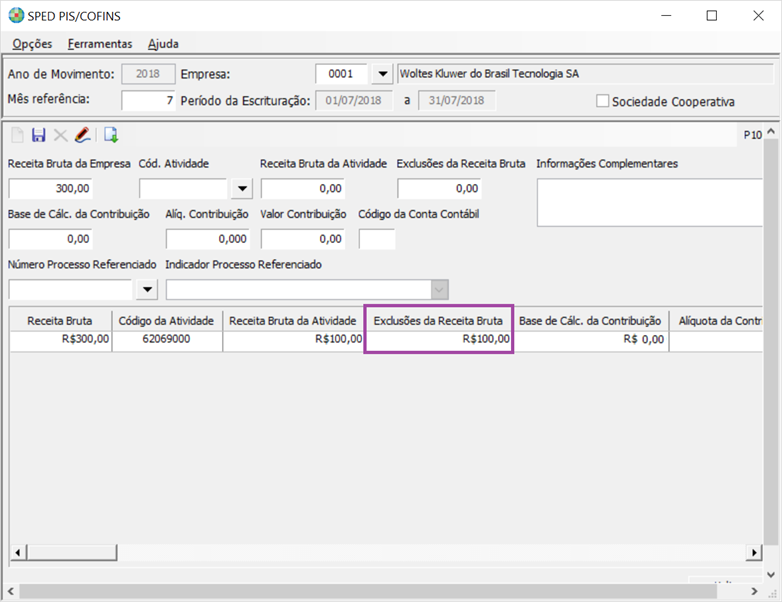
Task: Click the New document toolbar icon
Action: click(17, 135)
